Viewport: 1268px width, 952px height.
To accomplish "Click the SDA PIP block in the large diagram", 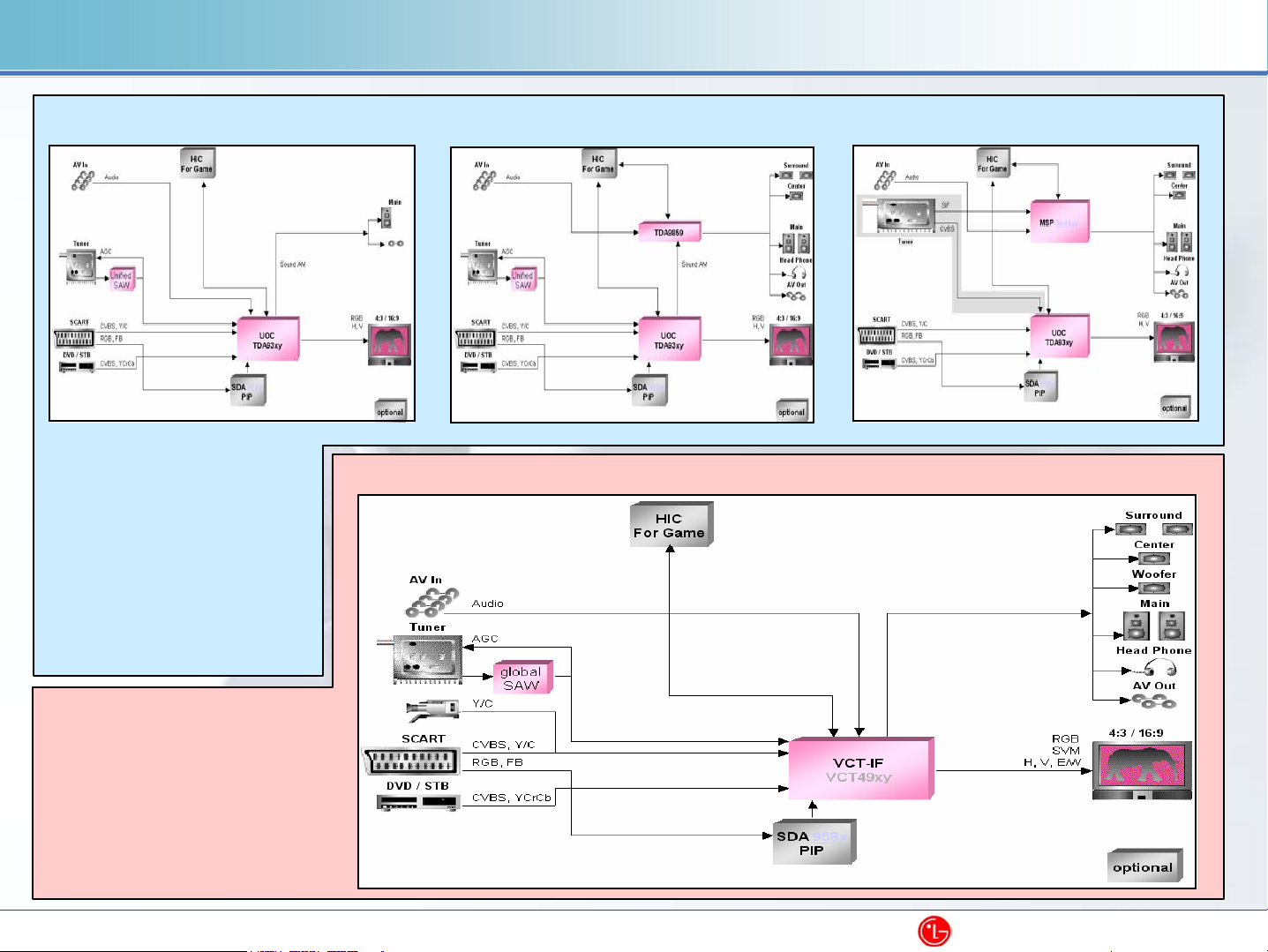I will pyautogui.click(x=813, y=843).
